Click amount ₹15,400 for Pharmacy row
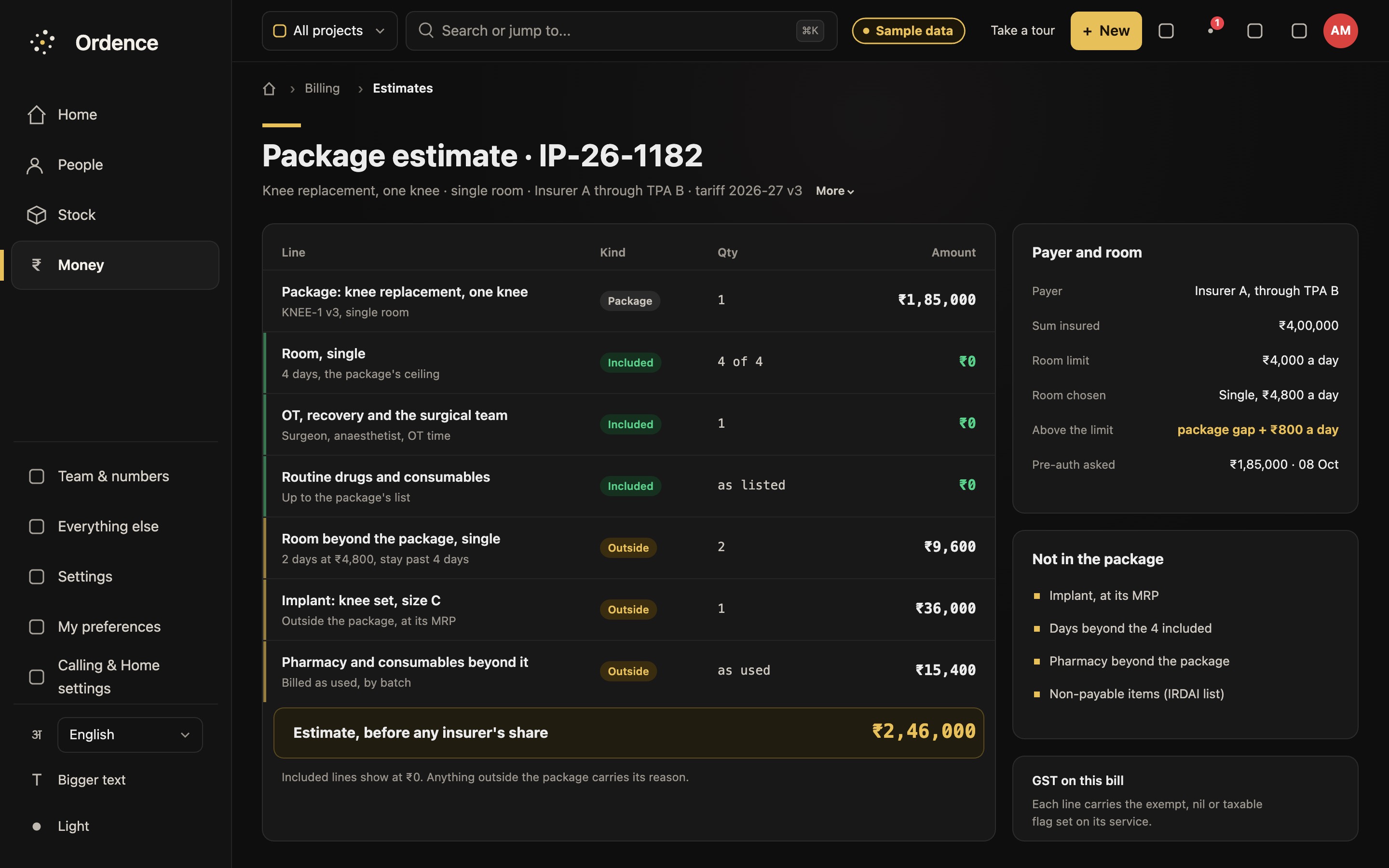 pyautogui.click(x=945, y=670)
